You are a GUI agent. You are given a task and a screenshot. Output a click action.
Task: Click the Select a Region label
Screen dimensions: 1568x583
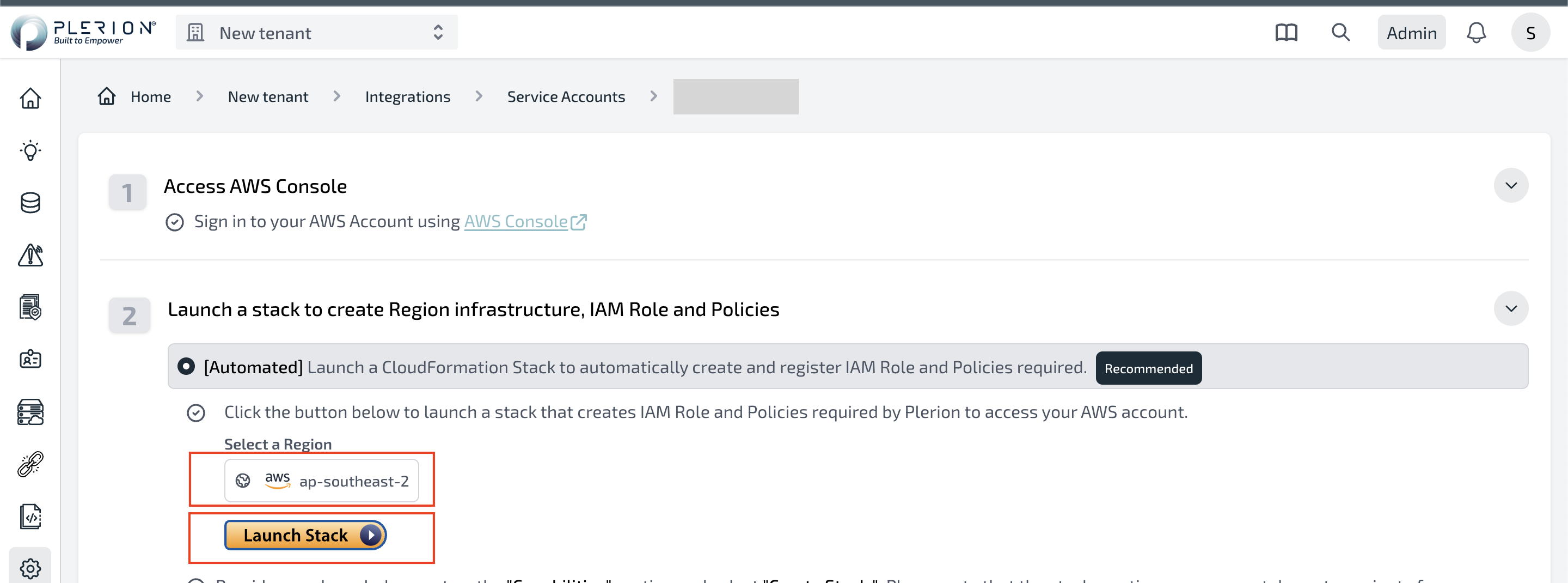coord(278,444)
